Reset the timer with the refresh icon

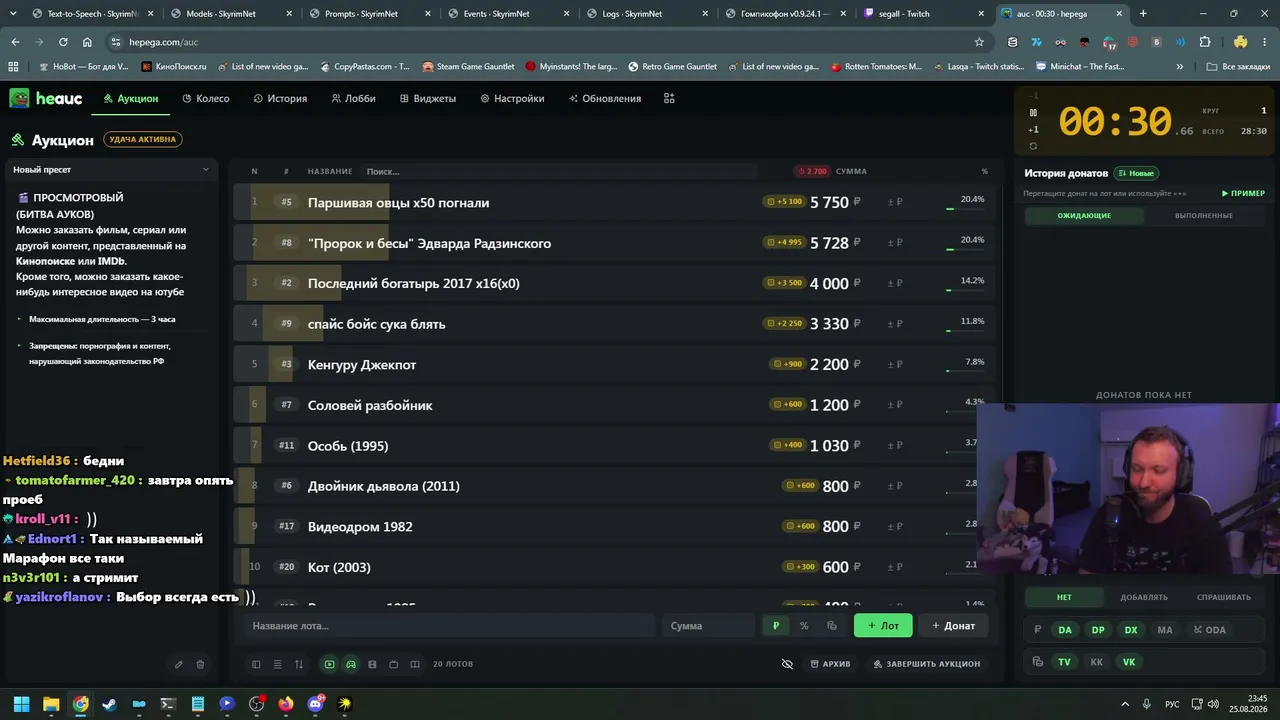tap(1033, 146)
